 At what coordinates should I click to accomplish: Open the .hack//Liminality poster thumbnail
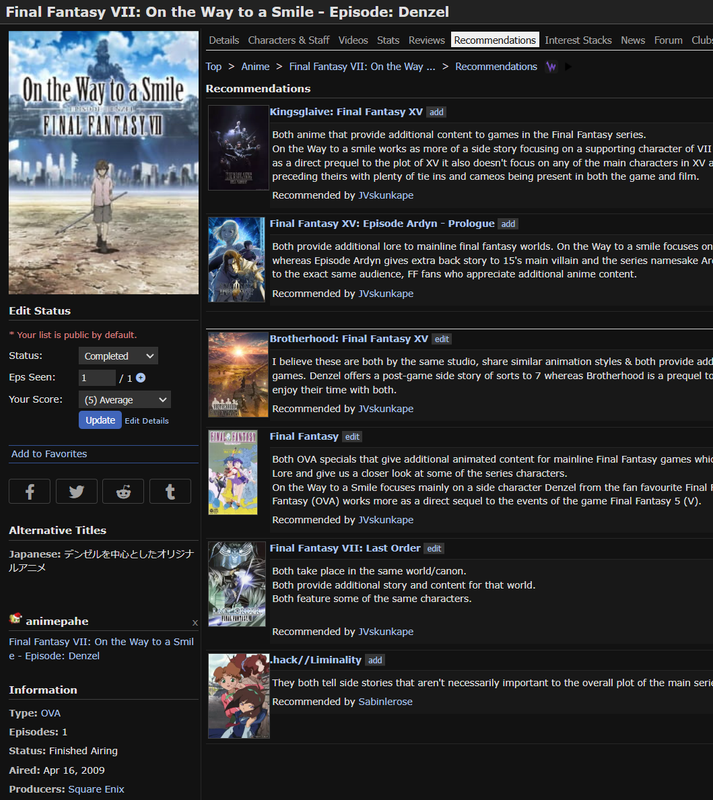pos(239,696)
